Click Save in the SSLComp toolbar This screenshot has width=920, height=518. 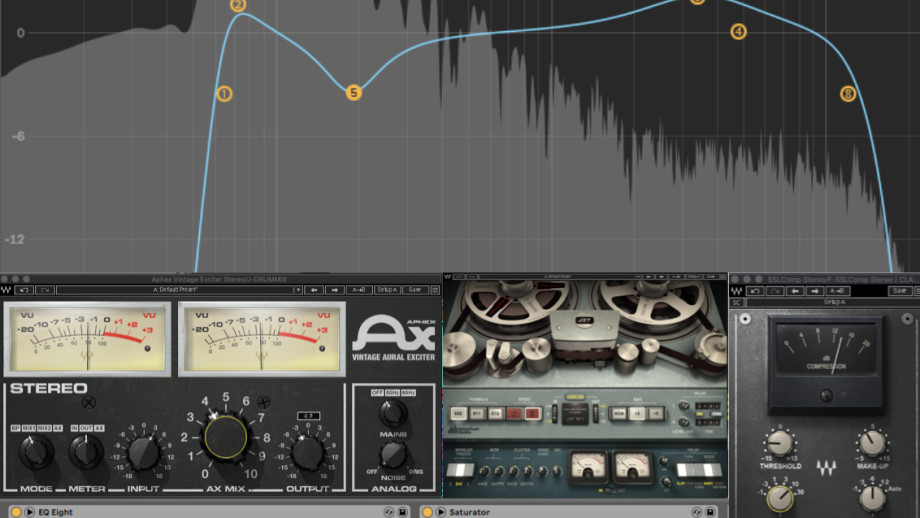(898, 291)
